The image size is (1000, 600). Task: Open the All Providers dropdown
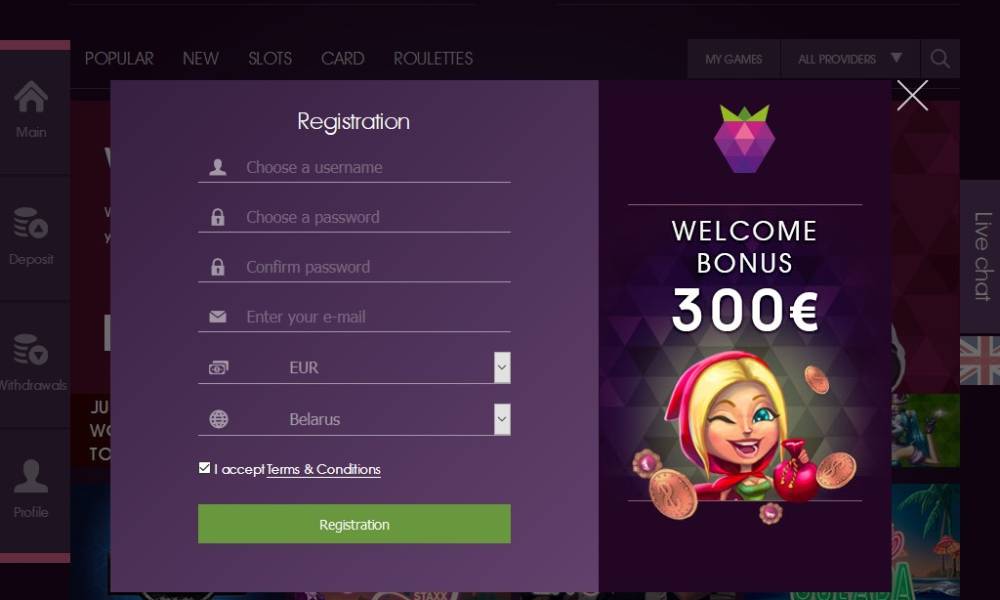tap(850, 59)
